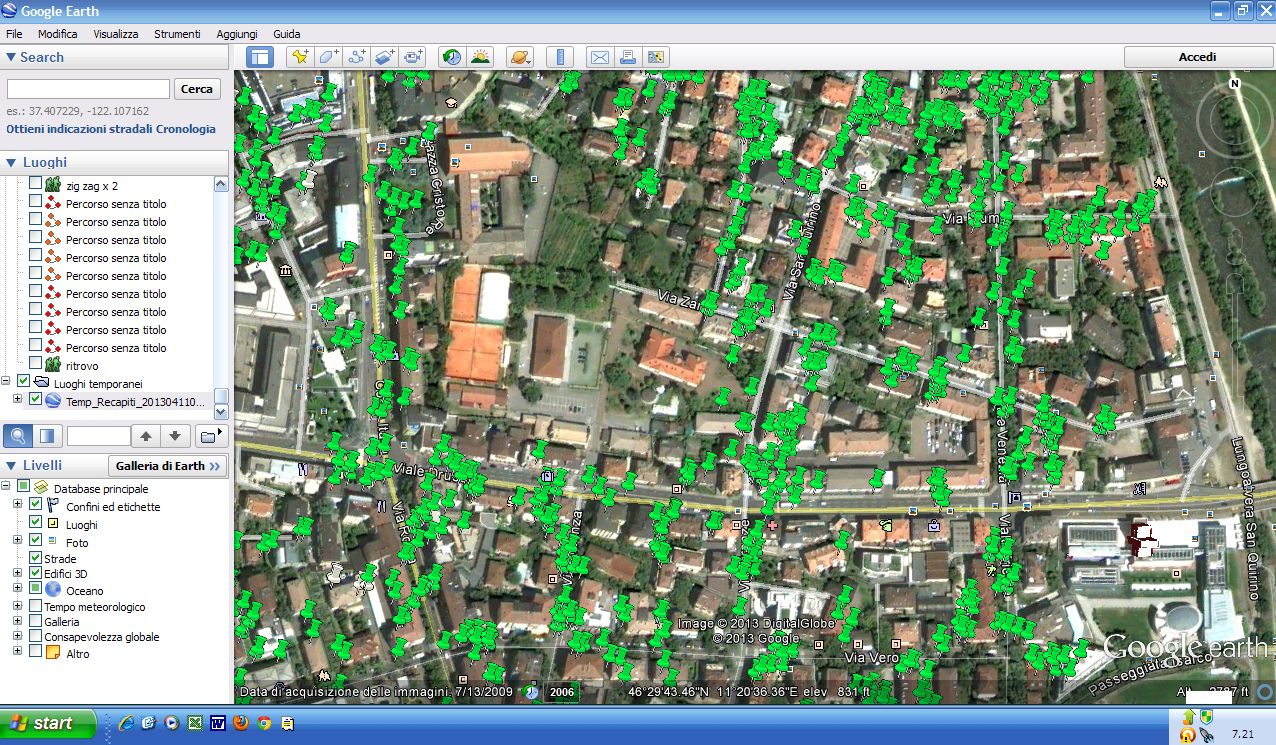Viewport: 1276px width, 745px height.
Task: Record a tour with the camera icon
Action: [x=414, y=57]
